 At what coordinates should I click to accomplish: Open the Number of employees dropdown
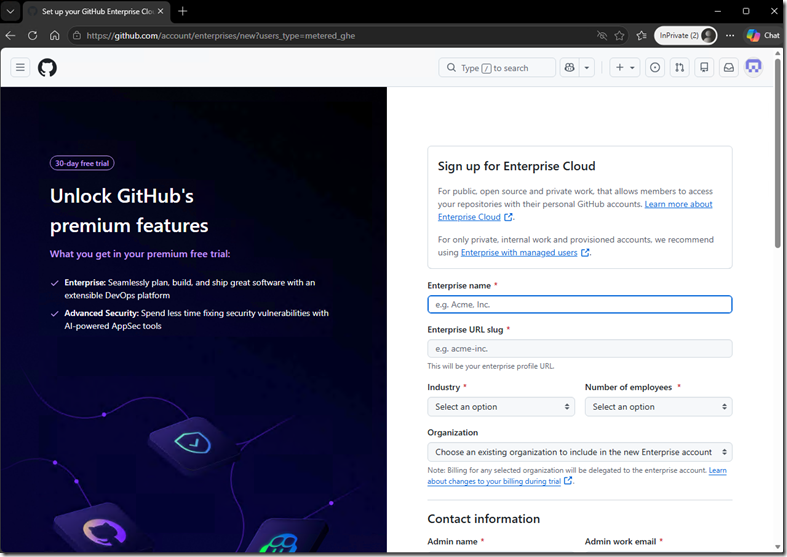tap(658, 407)
